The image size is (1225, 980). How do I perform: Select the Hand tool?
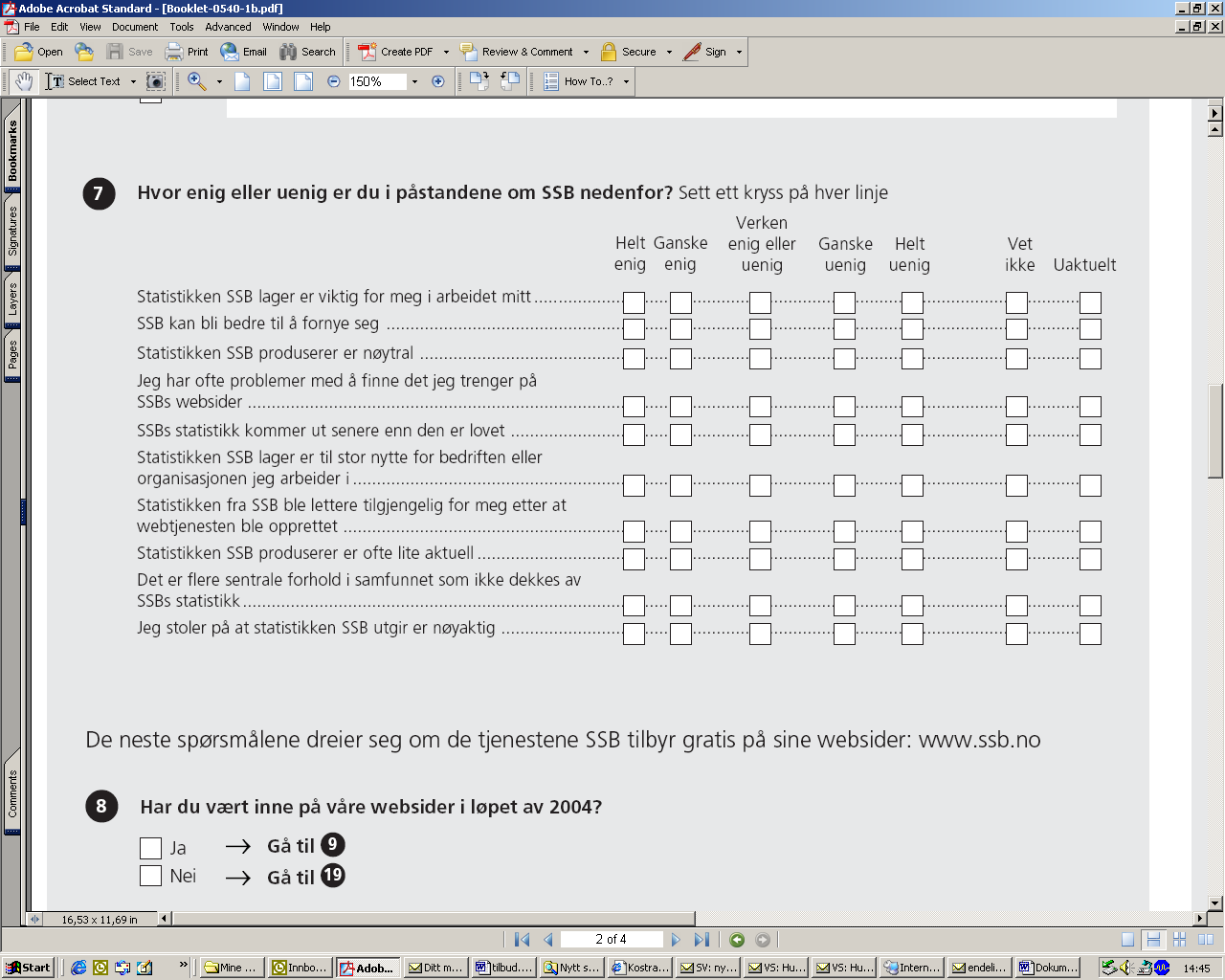pos(24,81)
